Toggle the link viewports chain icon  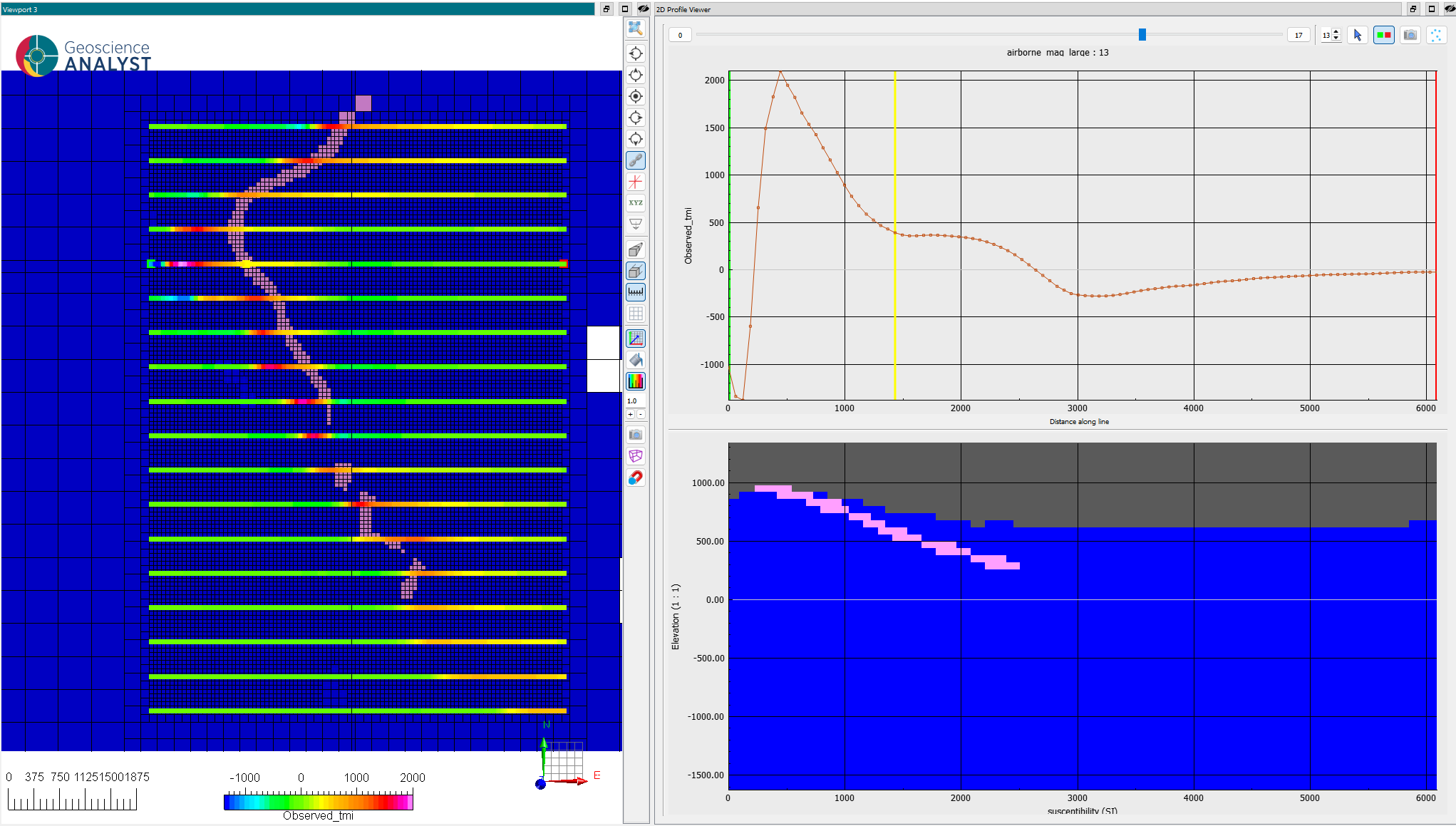tap(635, 160)
